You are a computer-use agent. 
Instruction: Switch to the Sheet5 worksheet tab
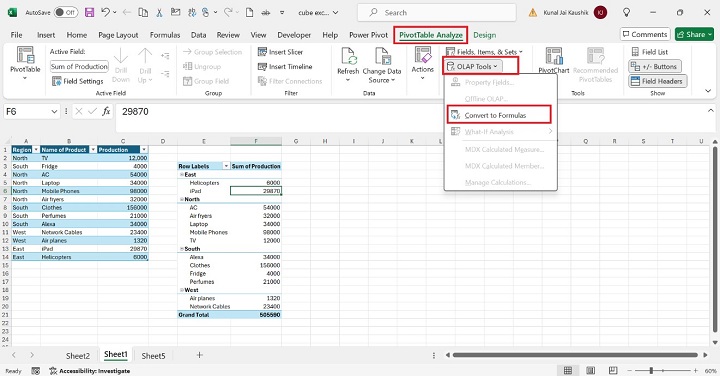153,356
